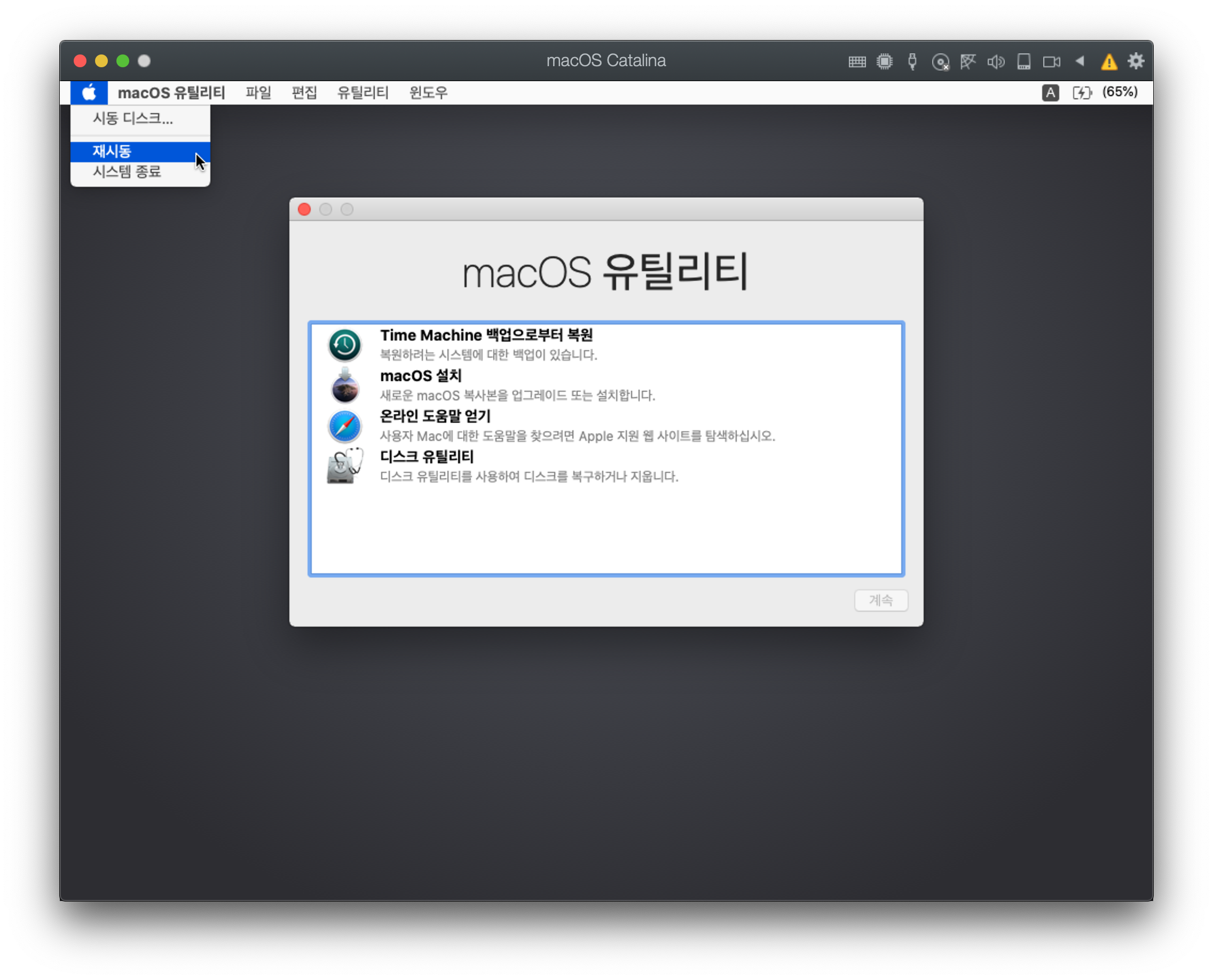Click the yellow warning triangle icon
Screen dimensions: 1213x980
pyautogui.click(x=1108, y=61)
